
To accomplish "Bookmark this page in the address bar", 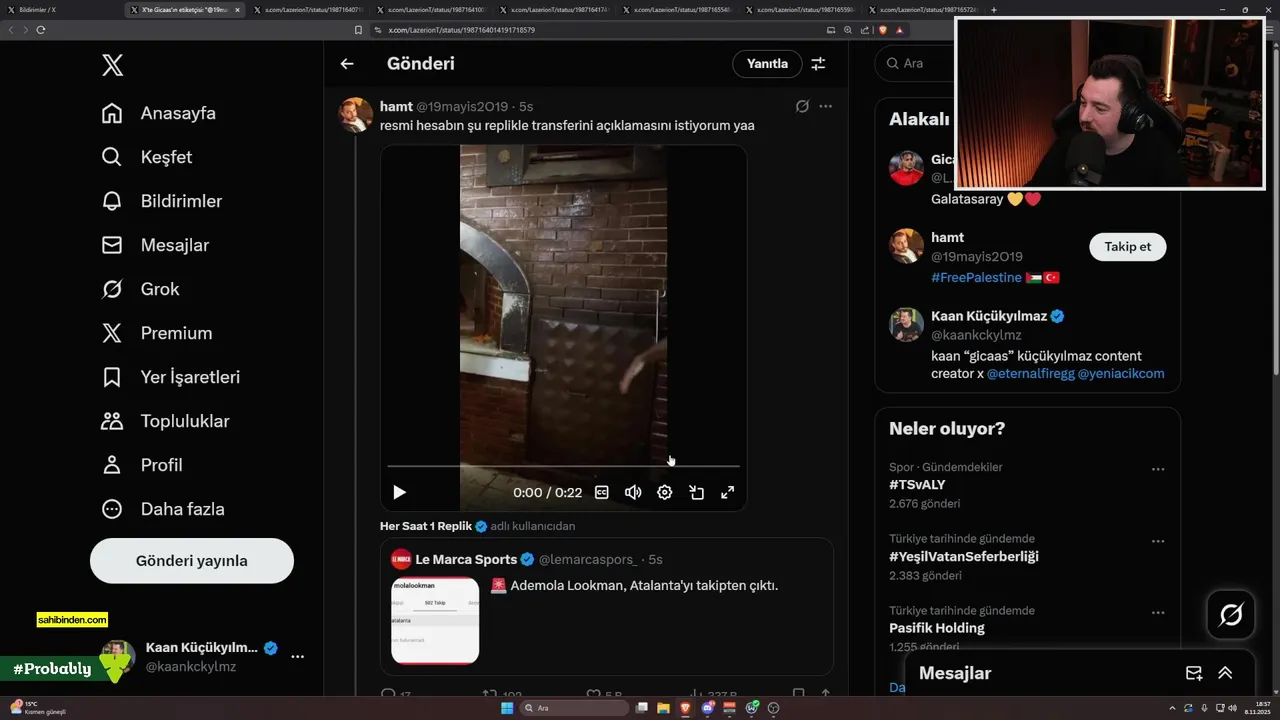I will point(358,30).
